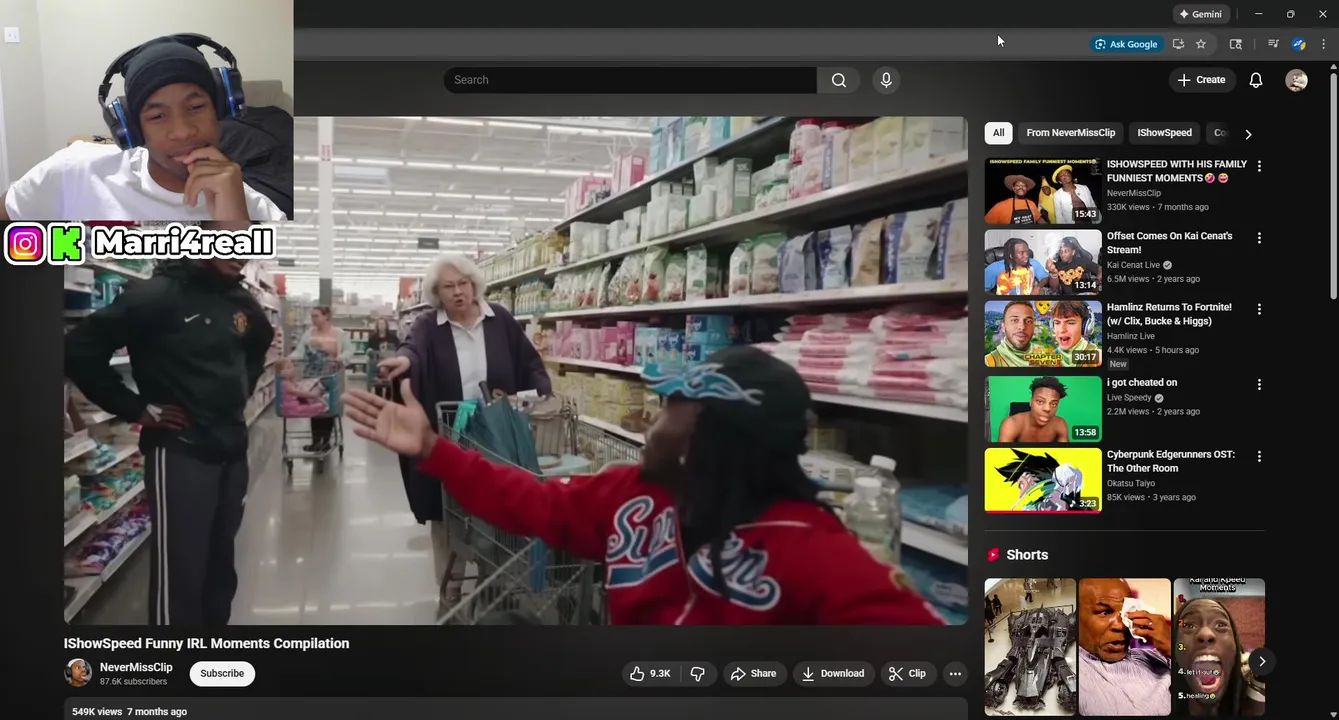Click the 'IShowSpeed Funny IRL Moments Compilation' title
This screenshot has width=1339, height=720.
tap(207, 643)
